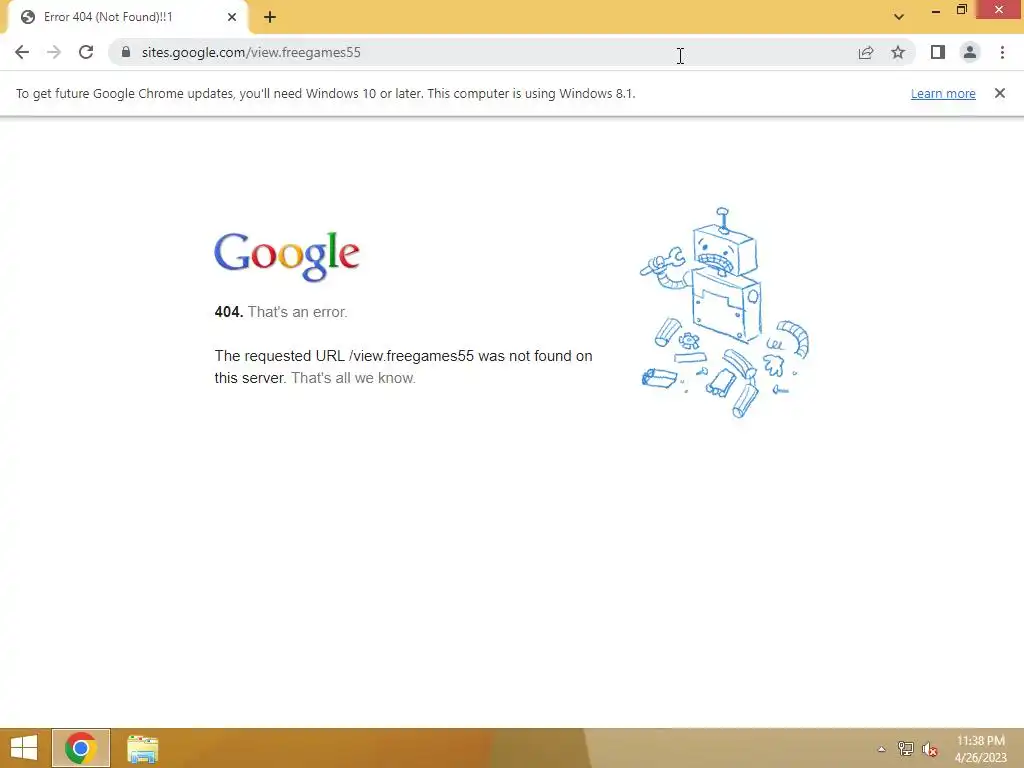Dismiss the Windows update notification bar
Screen dimensions: 1024x768
click(1000, 93)
